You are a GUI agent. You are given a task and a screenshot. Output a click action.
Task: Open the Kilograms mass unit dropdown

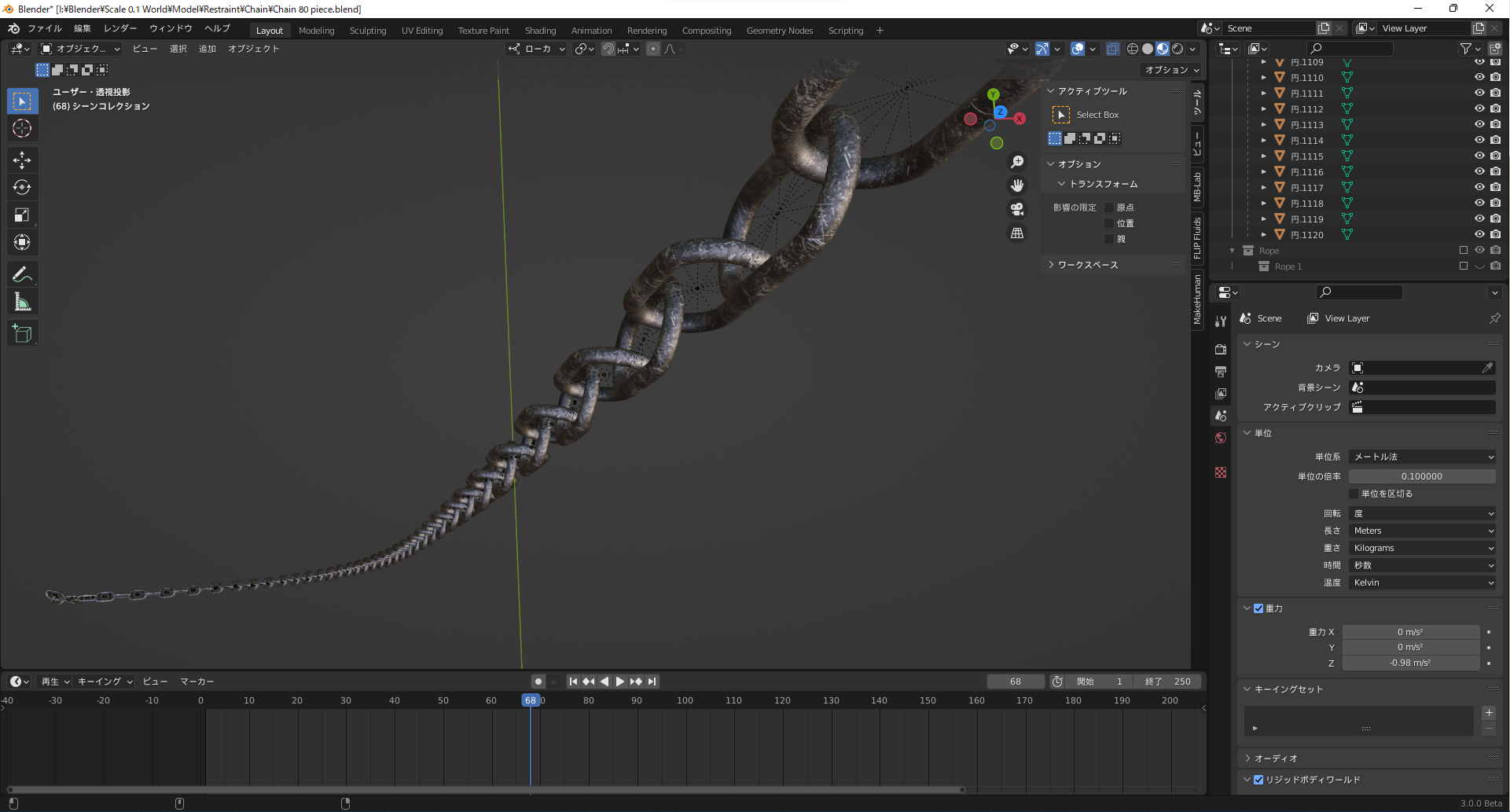tap(1422, 548)
